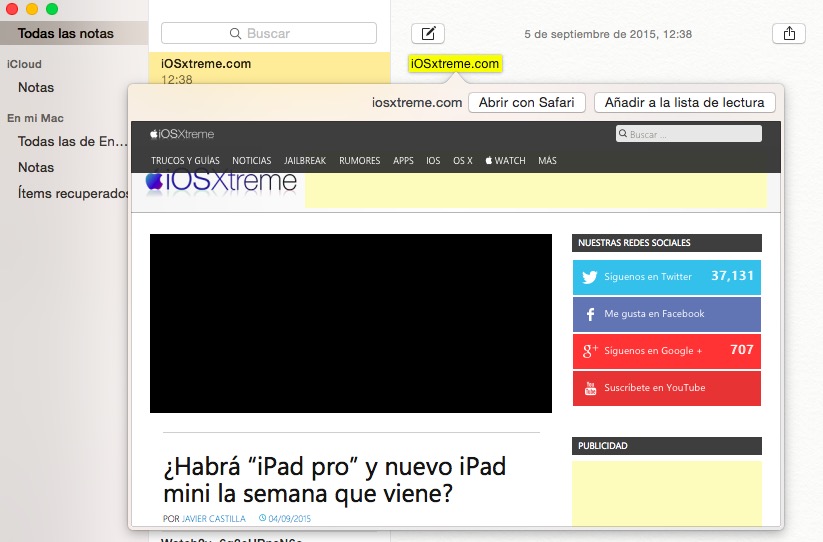Click the Google+ icon

pyautogui.click(x=590, y=351)
